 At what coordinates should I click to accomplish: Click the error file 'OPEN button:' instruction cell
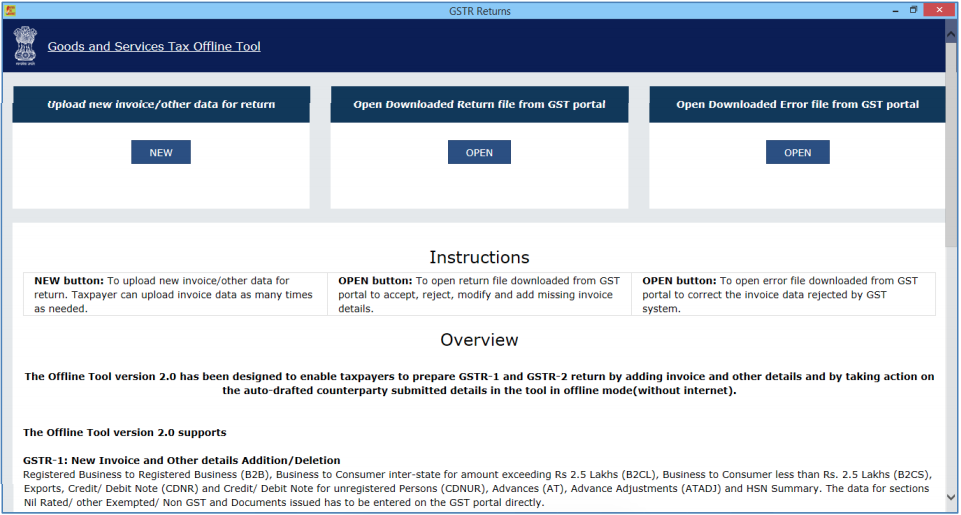(783, 294)
